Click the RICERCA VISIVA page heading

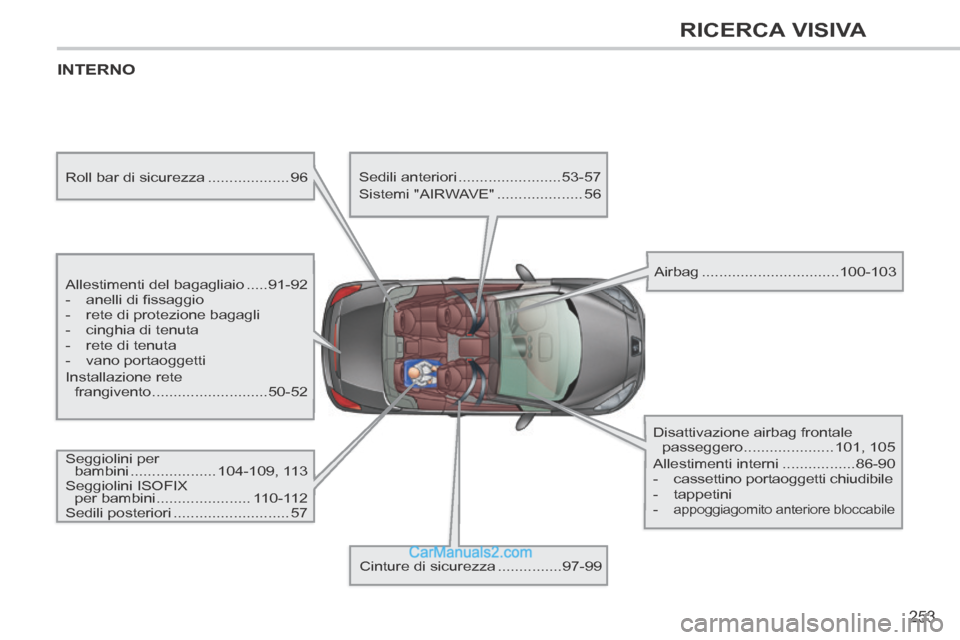point(773,30)
